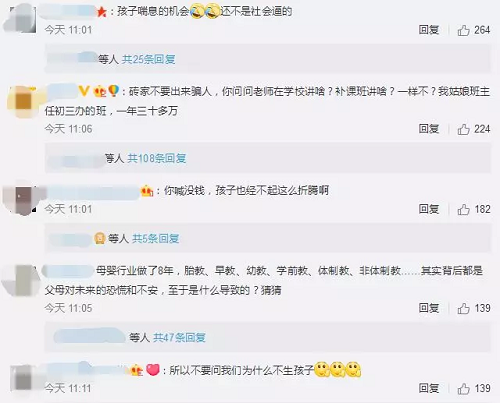This screenshot has width=500, height=403.
Task: Click 回复 on the 砖家 comment
Action: point(429,129)
